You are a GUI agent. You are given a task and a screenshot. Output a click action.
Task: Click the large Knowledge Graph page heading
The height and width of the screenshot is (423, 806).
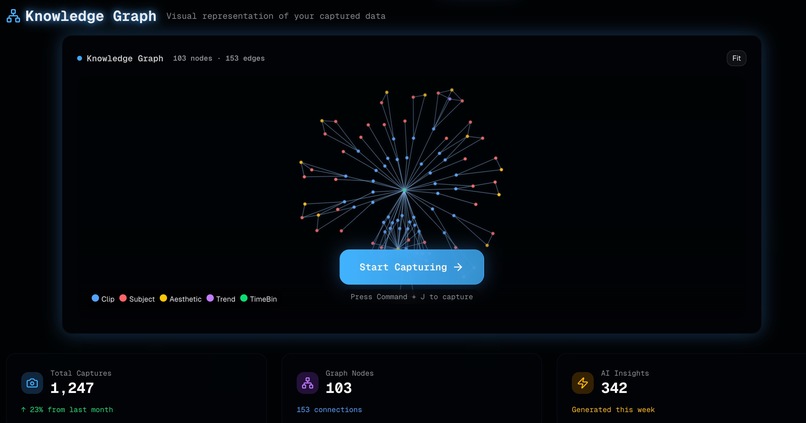click(90, 16)
